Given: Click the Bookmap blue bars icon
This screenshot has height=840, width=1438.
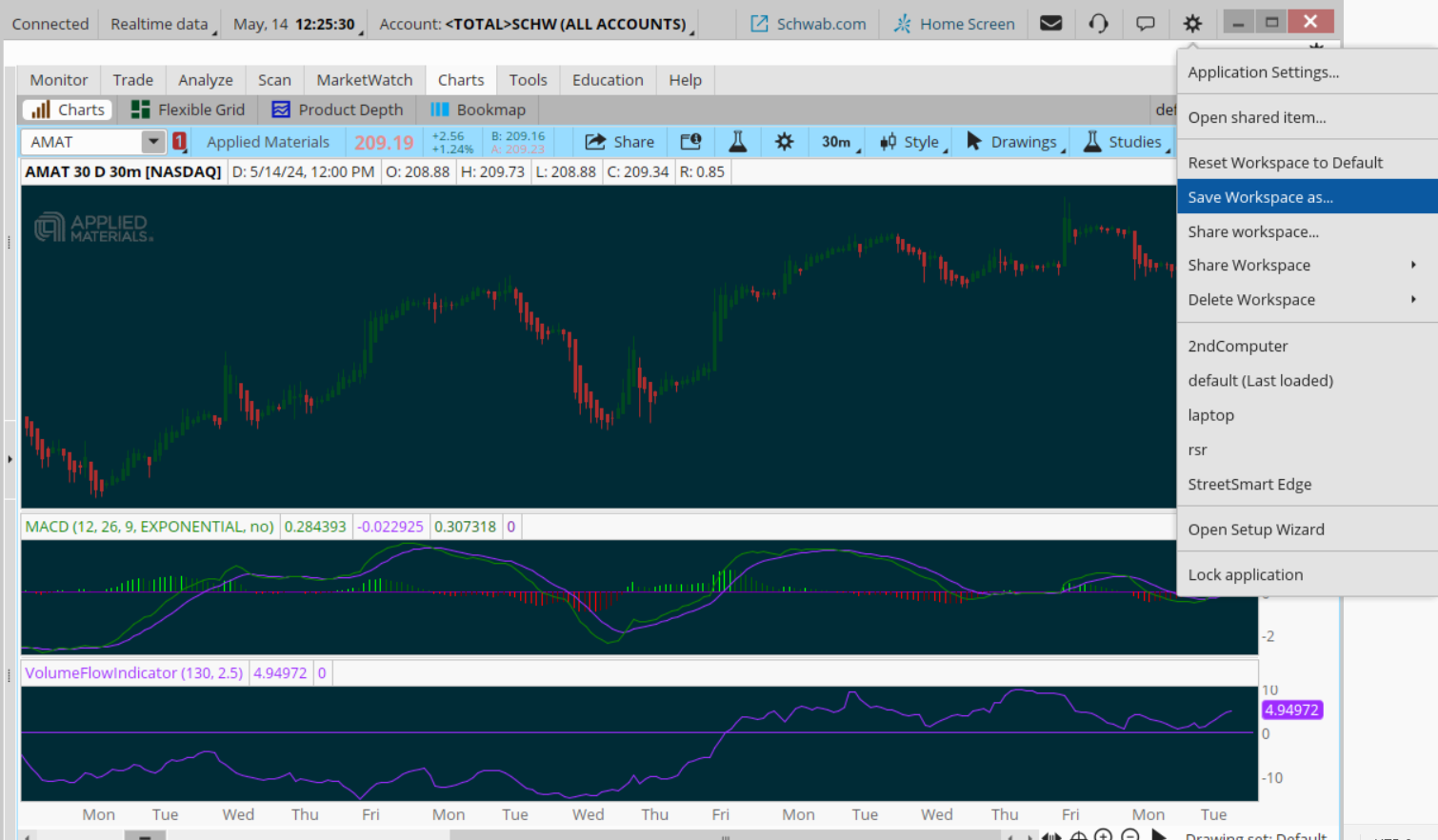Looking at the screenshot, I should pyautogui.click(x=439, y=110).
